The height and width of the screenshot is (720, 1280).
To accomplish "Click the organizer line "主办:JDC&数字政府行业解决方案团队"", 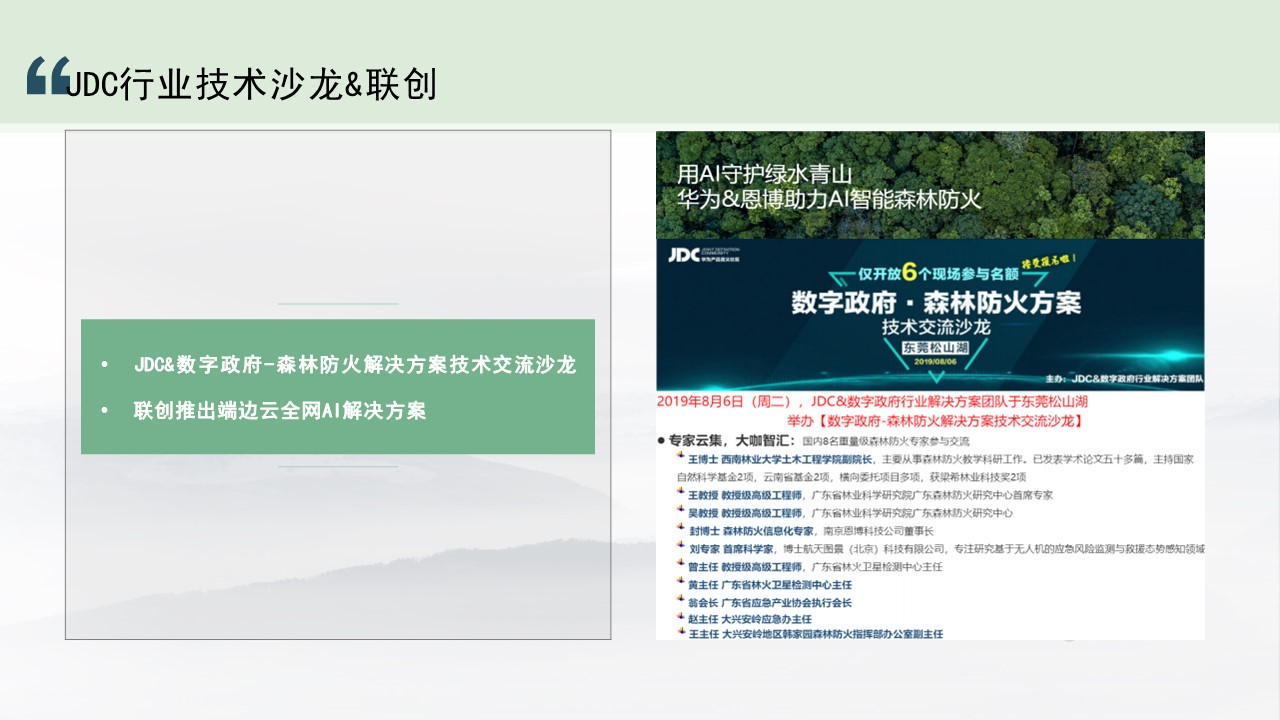I will pyautogui.click(x=1122, y=379).
